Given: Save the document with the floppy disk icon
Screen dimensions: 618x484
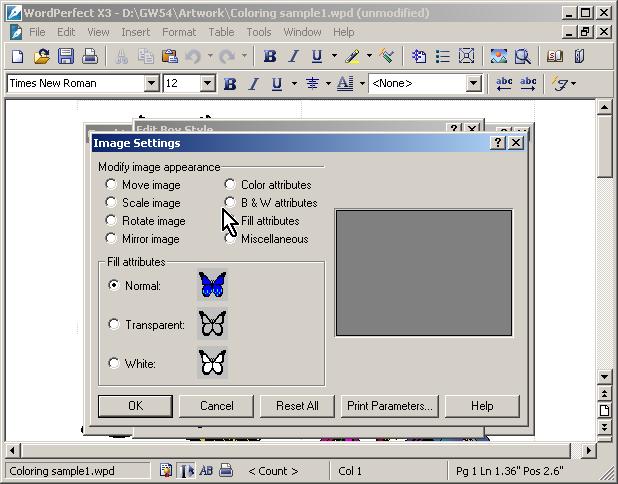Looking at the screenshot, I should pyautogui.click(x=66, y=56).
